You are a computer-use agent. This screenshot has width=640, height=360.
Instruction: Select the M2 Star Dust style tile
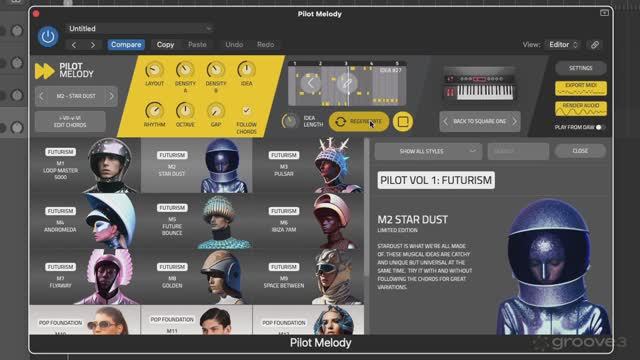click(197, 165)
